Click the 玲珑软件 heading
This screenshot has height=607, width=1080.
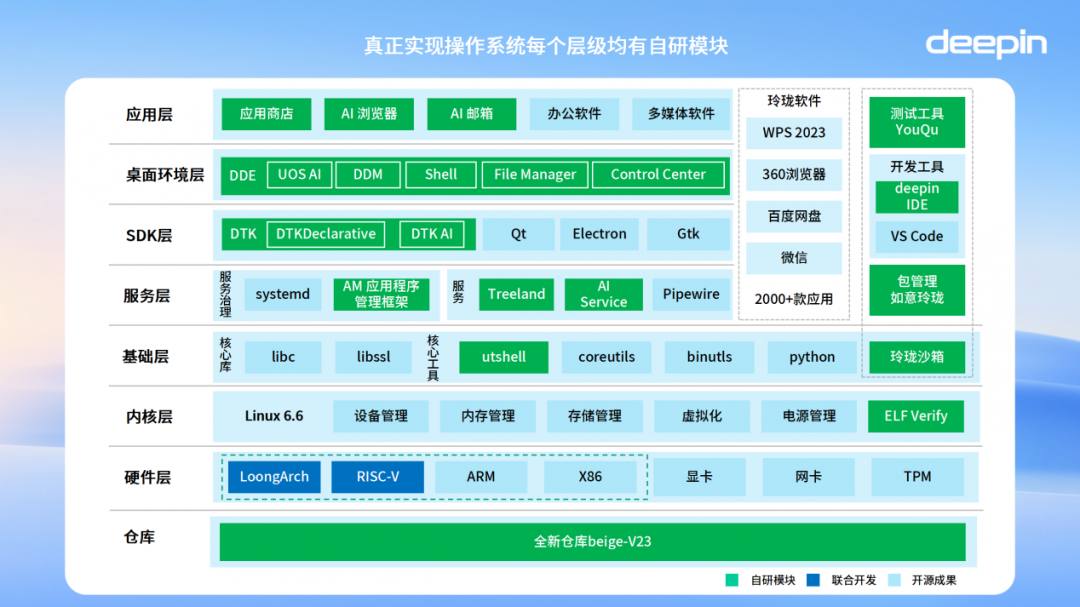[x=793, y=101]
